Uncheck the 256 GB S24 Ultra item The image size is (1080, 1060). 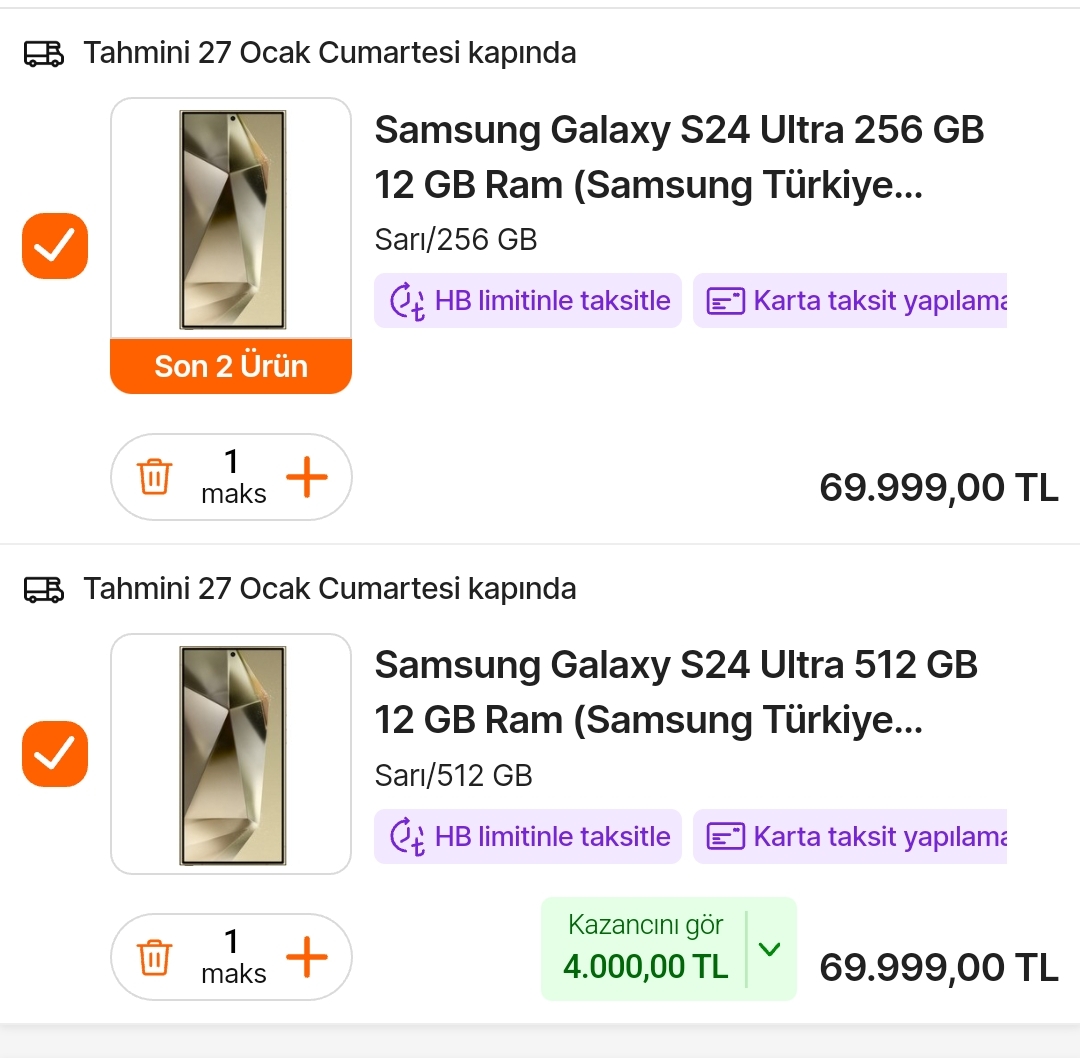click(x=55, y=246)
